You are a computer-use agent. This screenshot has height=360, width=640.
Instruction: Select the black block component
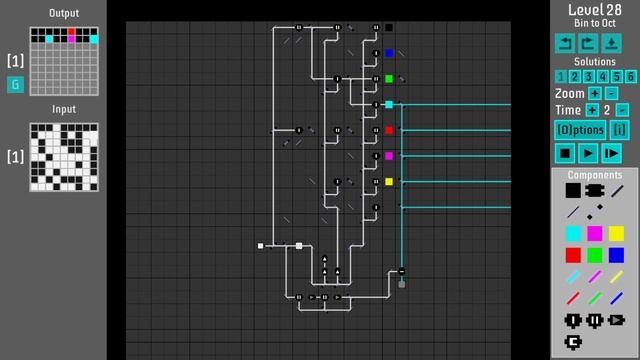tap(573, 191)
